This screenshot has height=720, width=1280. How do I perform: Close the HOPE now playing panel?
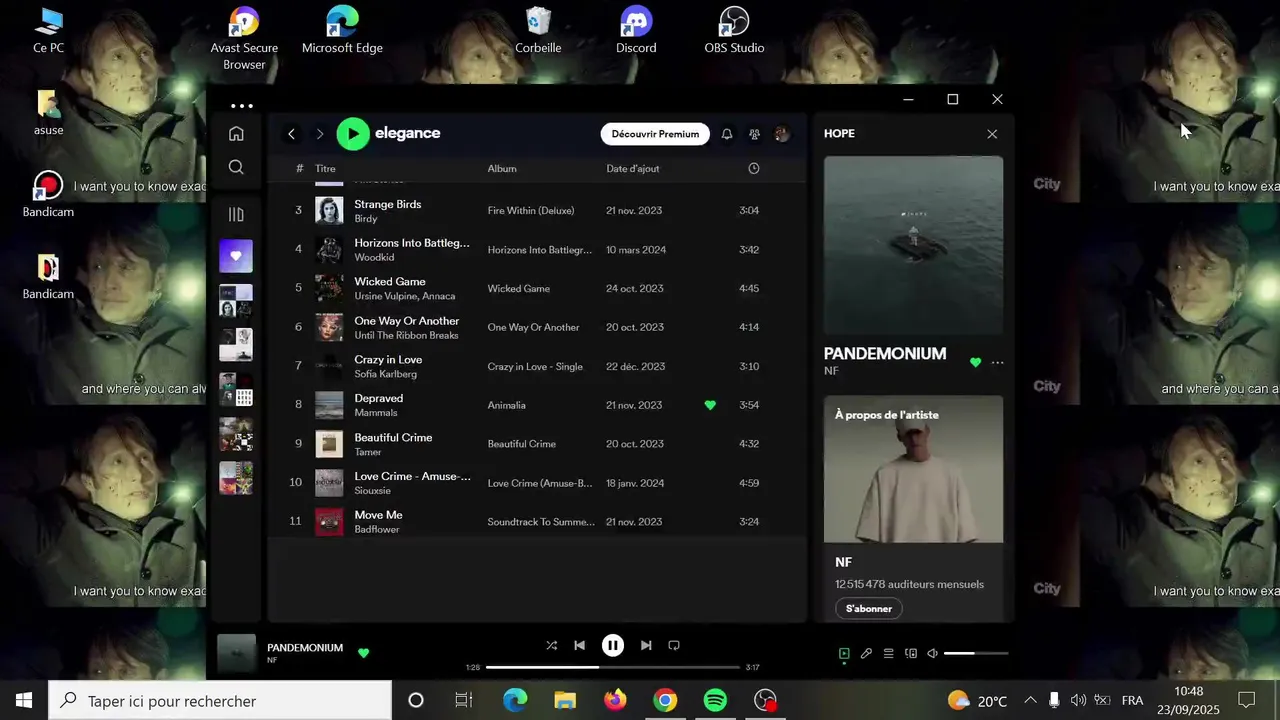coord(992,134)
